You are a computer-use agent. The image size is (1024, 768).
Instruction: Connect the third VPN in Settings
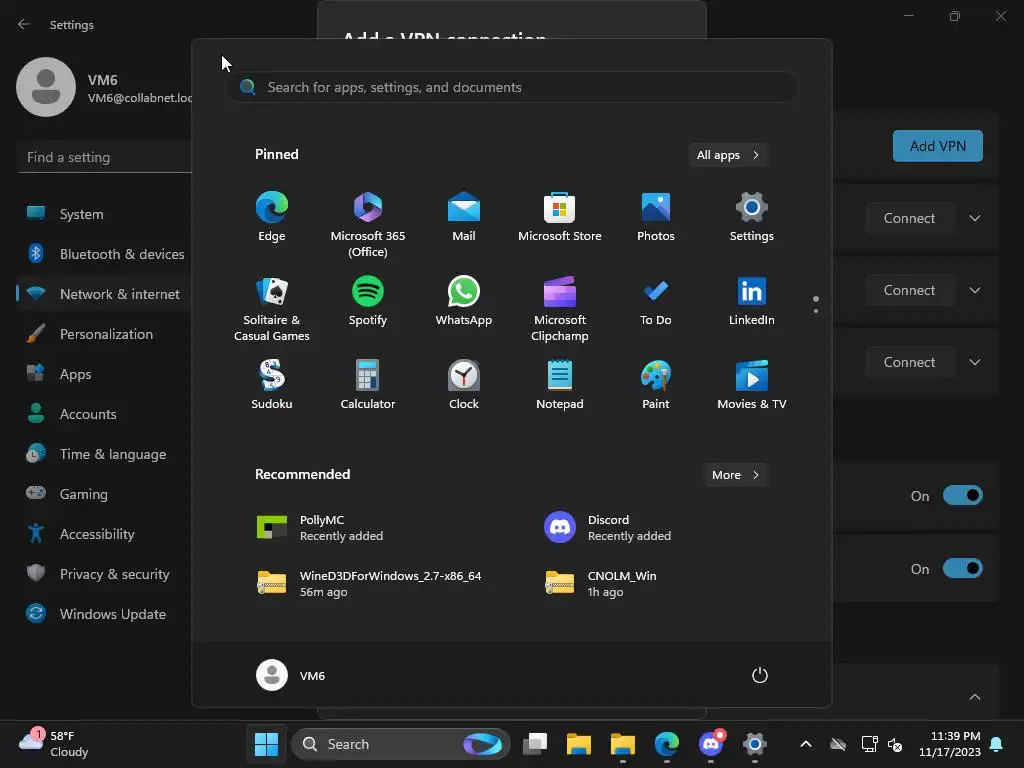[910, 362]
